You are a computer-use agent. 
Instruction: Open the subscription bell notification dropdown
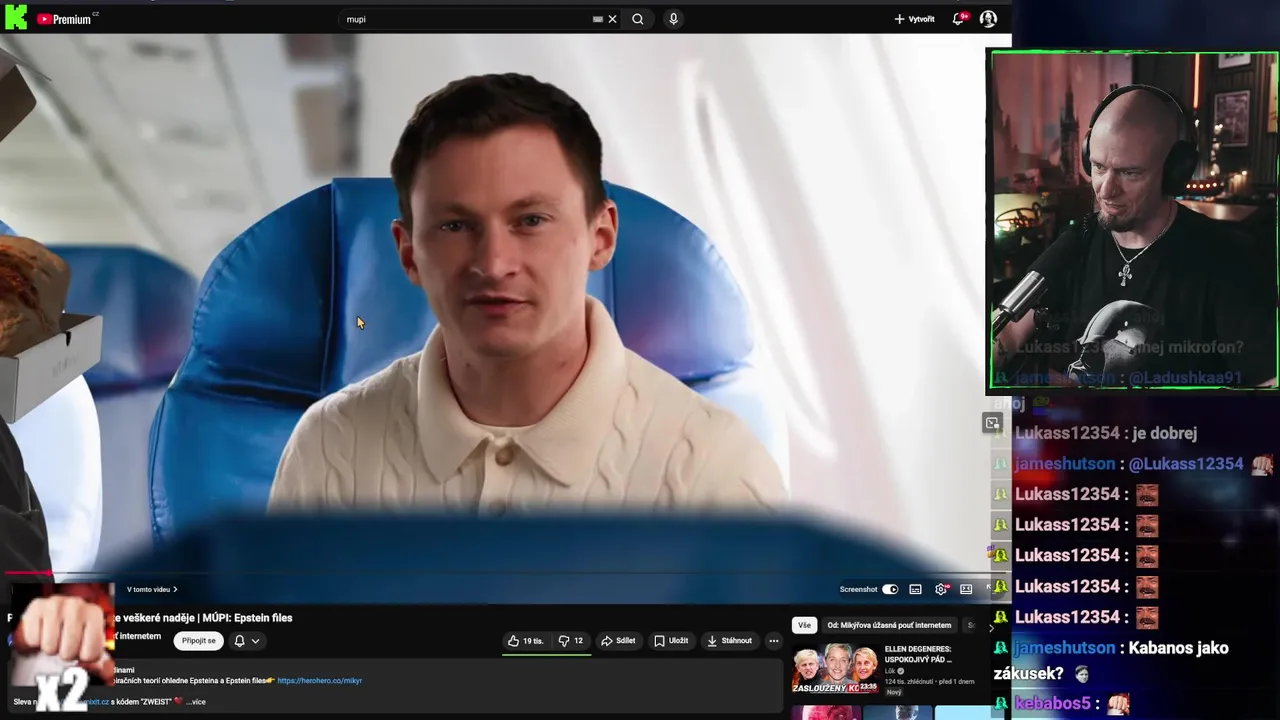coord(247,641)
